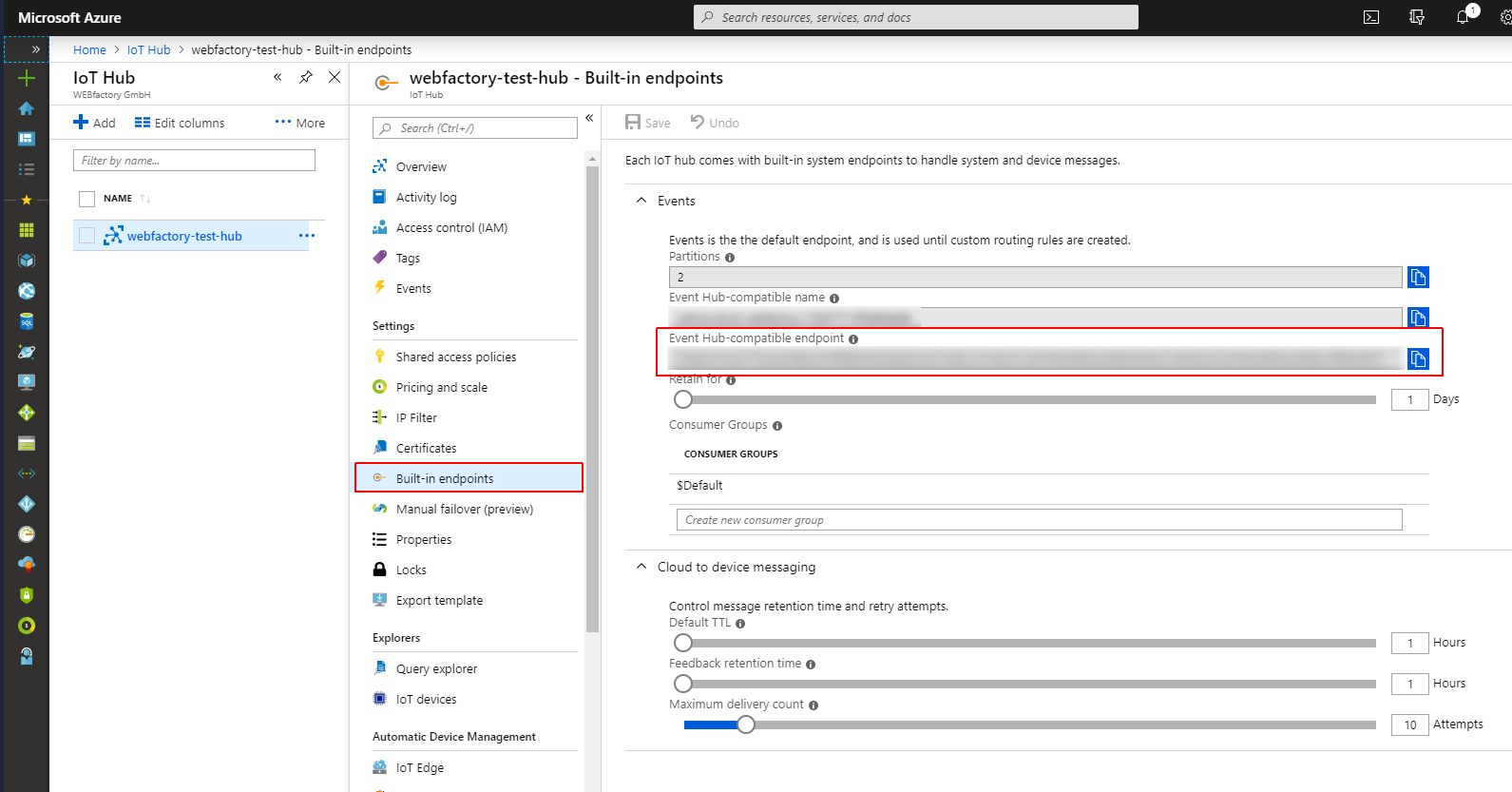Click the Create new consumer group field
1512x792 pixels.
(1039, 520)
